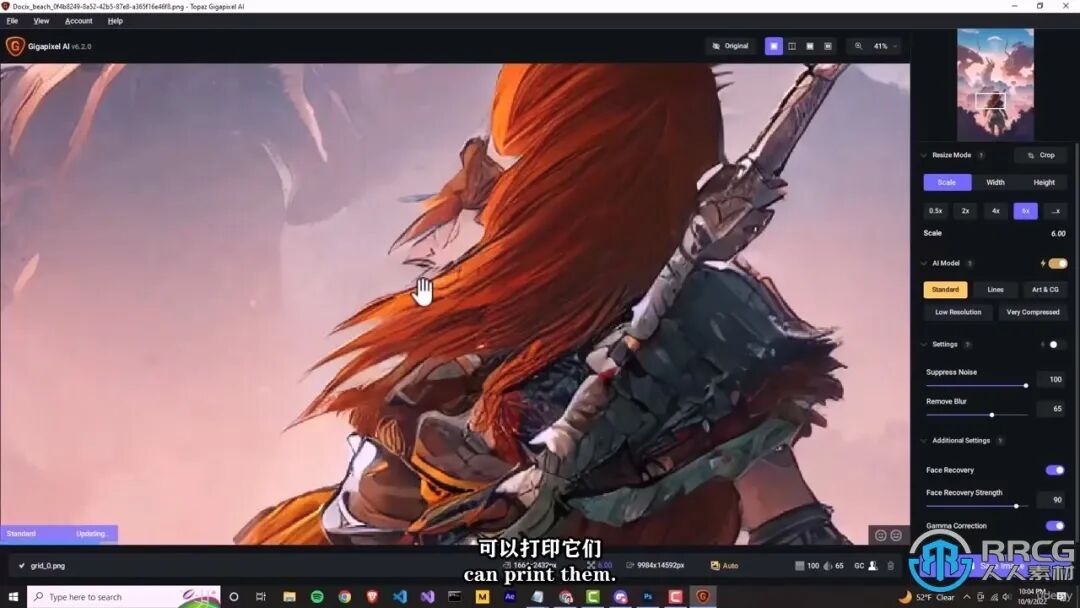Collapse the Resize Mode section
The width and height of the screenshot is (1080, 608).
pyautogui.click(x=924, y=156)
